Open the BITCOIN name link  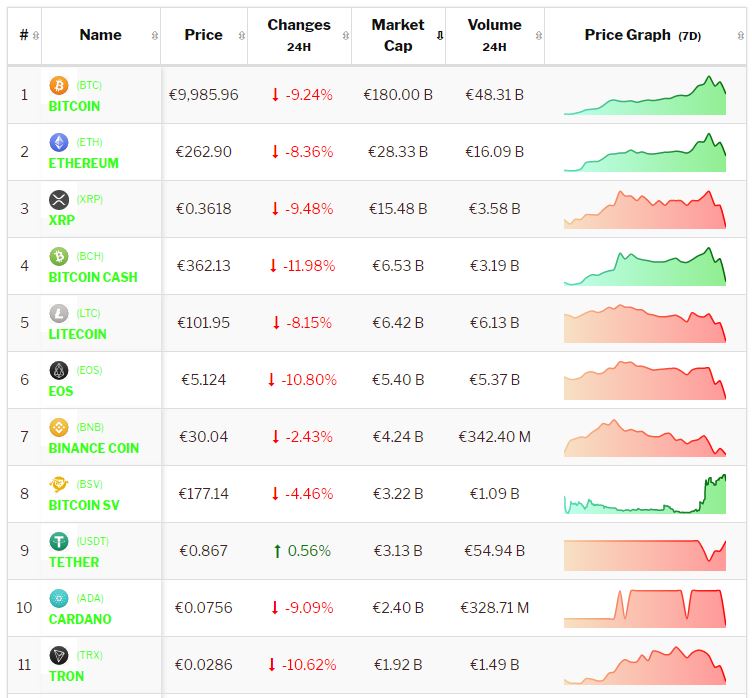74,106
